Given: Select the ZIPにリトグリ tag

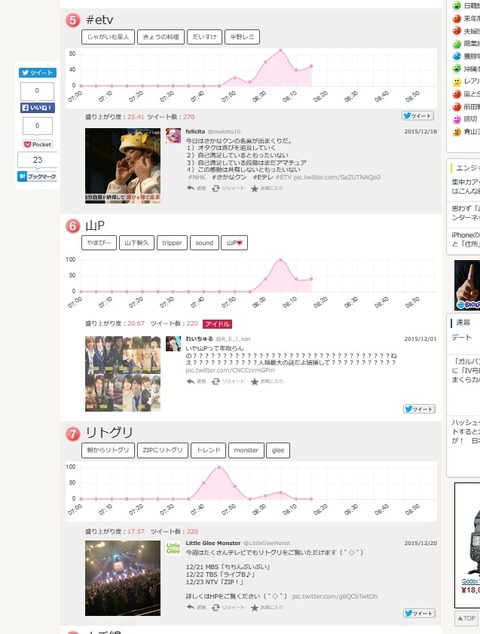Looking at the screenshot, I should click(x=163, y=450).
